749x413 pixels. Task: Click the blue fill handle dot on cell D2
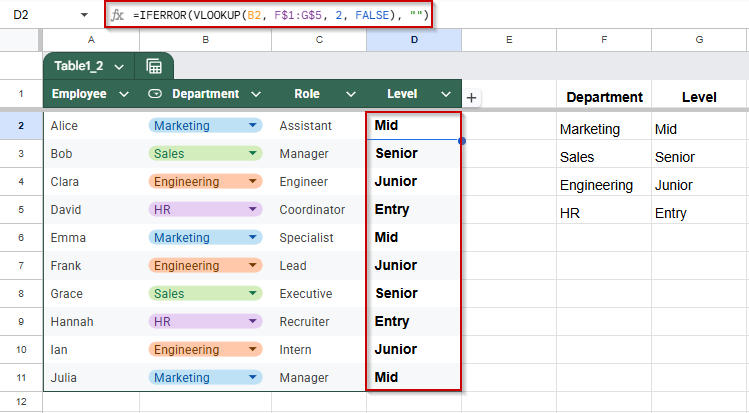point(461,141)
